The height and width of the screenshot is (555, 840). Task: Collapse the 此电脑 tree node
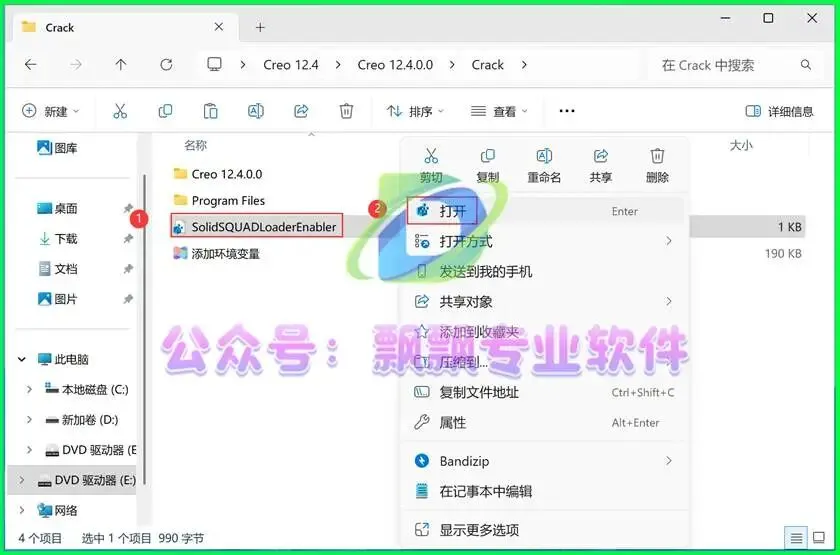[x=22, y=359]
